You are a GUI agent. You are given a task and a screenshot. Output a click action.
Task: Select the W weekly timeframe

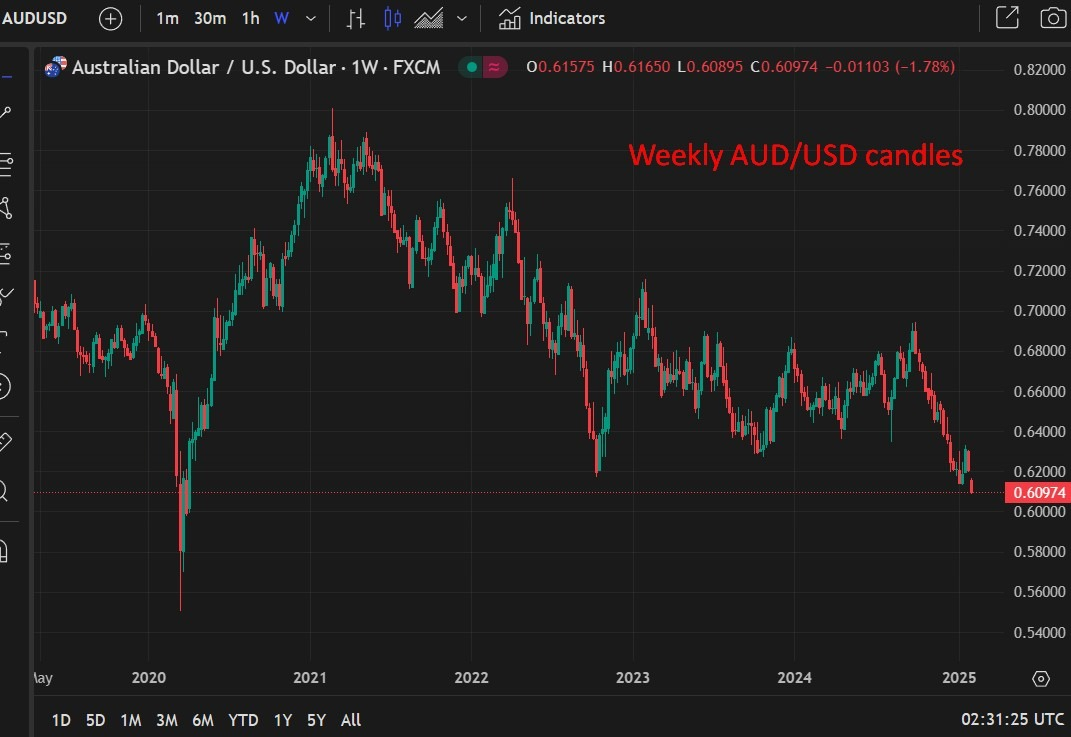point(281,18)
